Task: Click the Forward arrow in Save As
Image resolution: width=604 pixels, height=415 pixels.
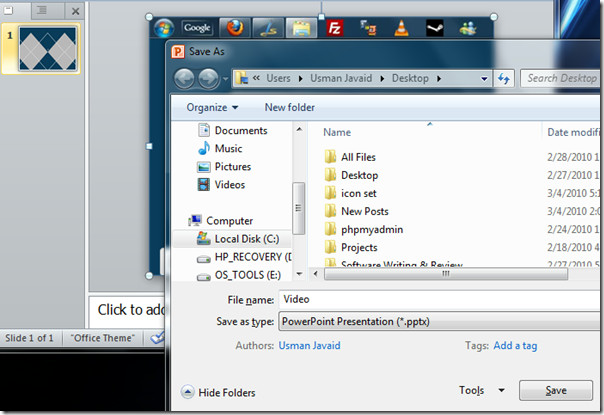Action: click(x=208, y=79)
